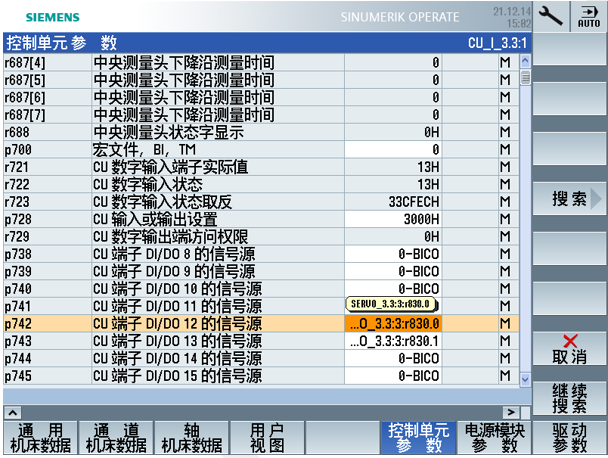This screenshot has height=458, width=608.
Task: Click the r723 value 33CFECH
Action: [414, 202]
